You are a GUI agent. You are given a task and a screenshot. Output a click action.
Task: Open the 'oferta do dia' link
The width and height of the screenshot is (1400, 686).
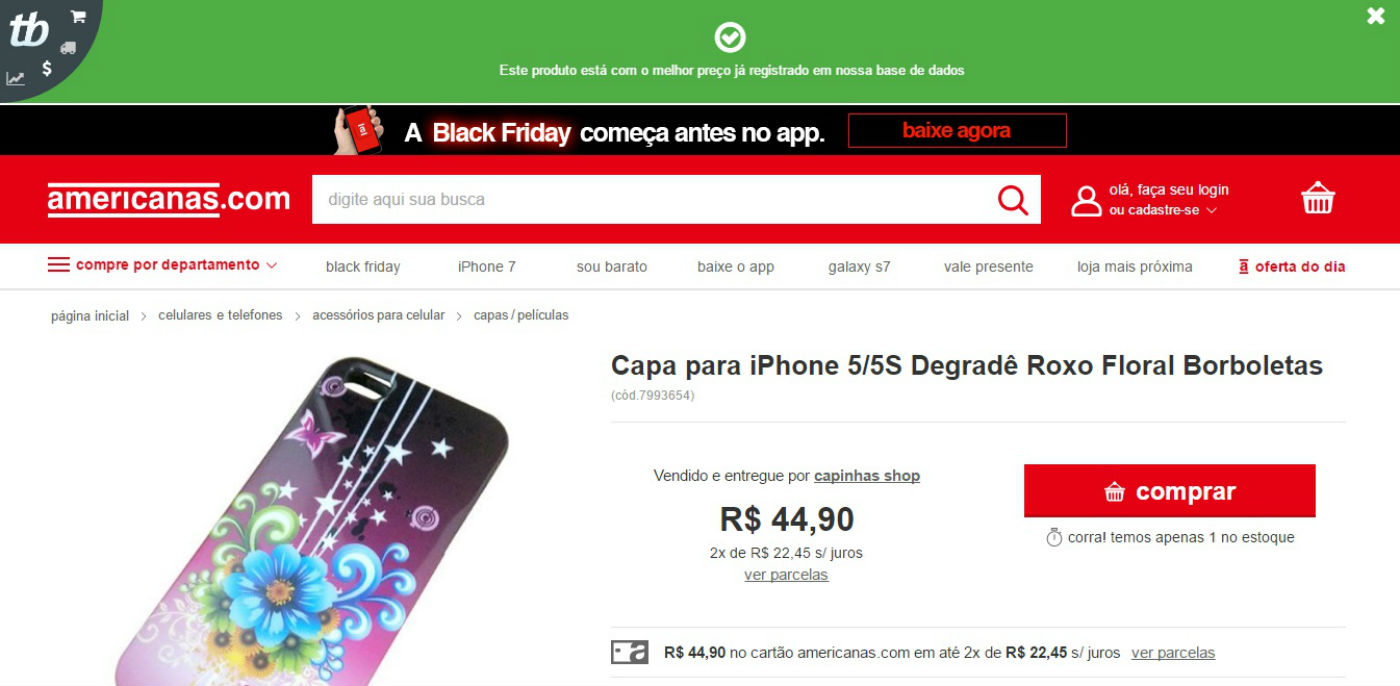(x=1292, y=267)
